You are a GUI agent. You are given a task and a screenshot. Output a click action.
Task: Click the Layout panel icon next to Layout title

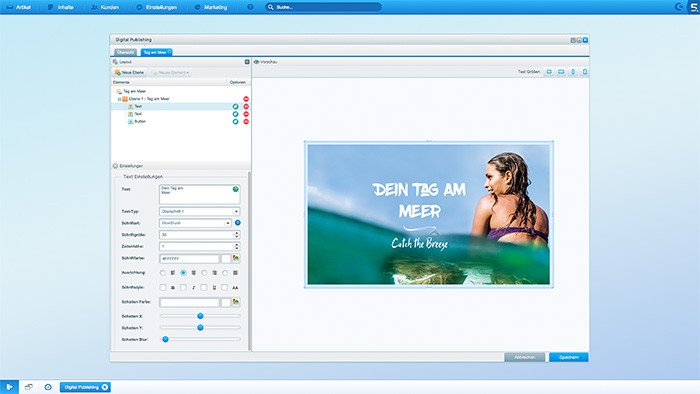pos(115,62)
